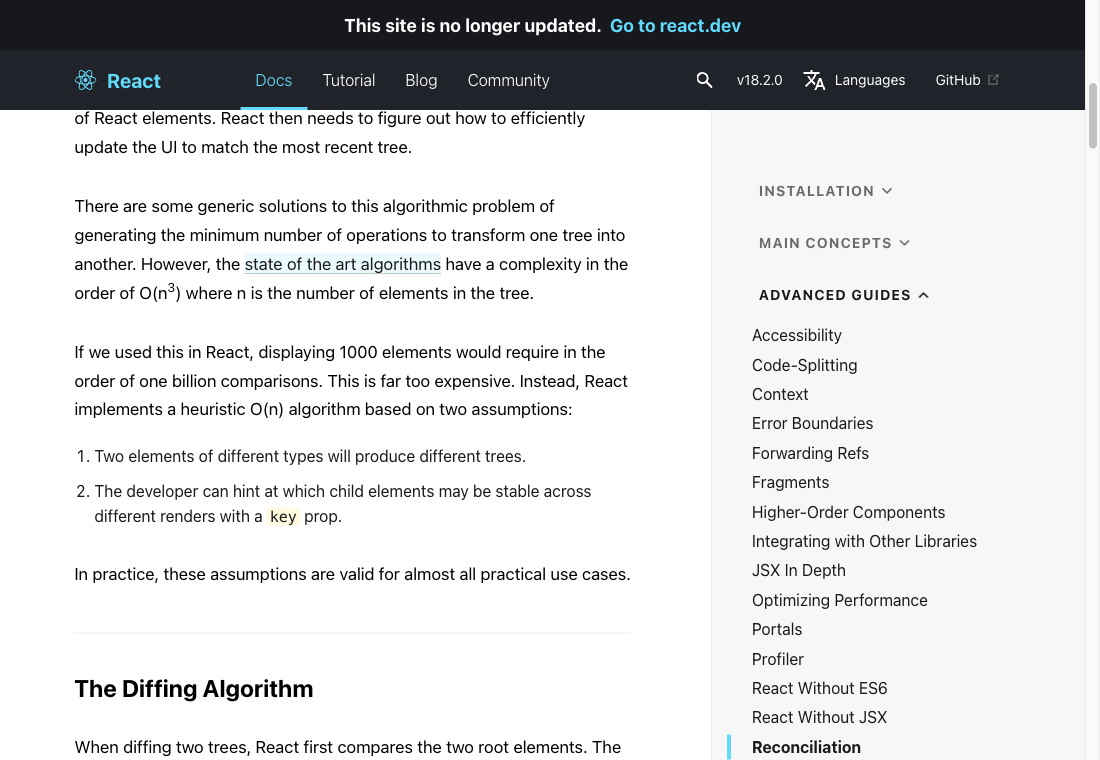Switch to the Docs tab
The width and height of the screenshot is (1100, 760).
[274, 80]
